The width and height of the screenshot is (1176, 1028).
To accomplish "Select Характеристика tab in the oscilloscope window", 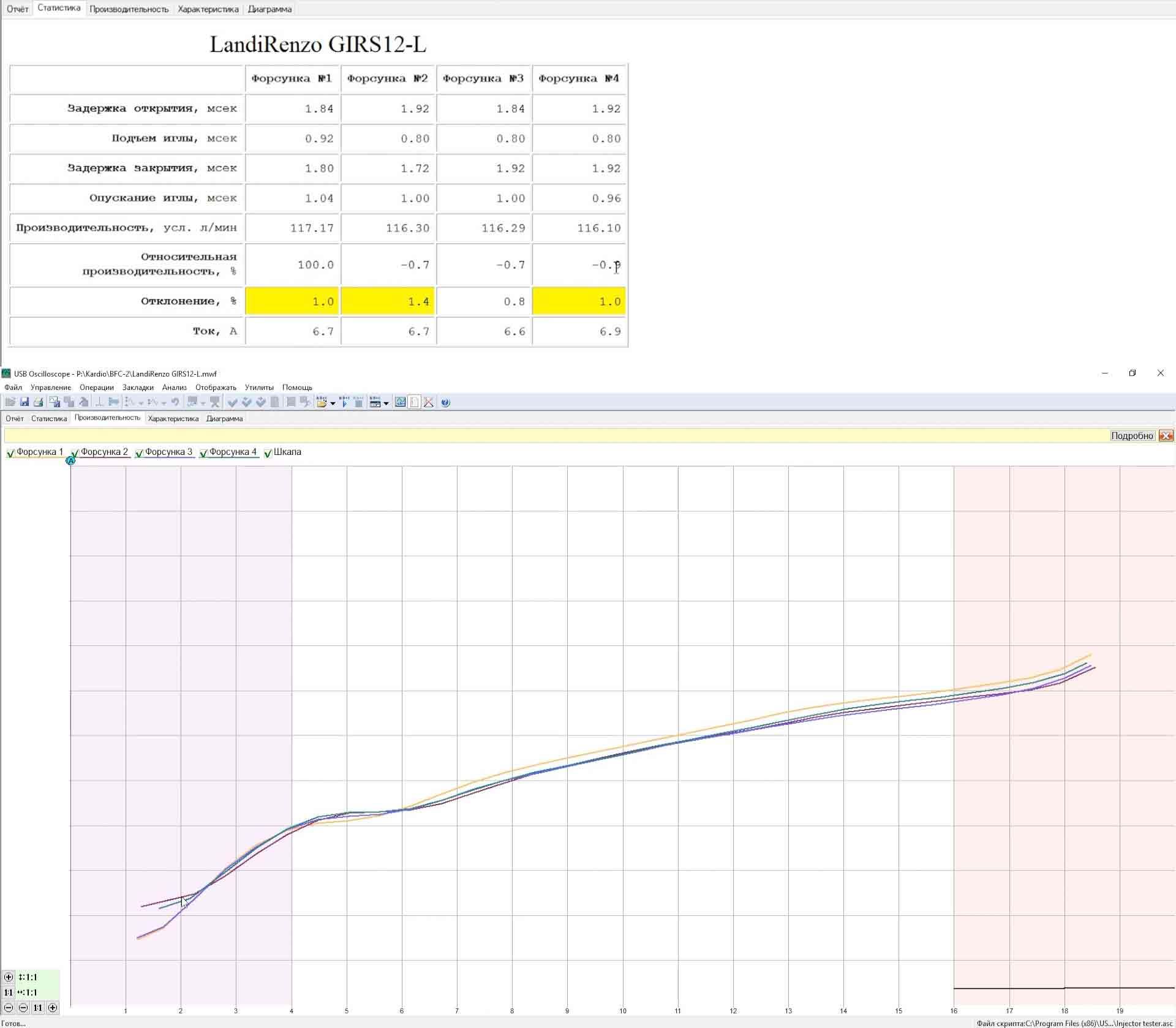I will pyautogui.click(x=173, y=419).
